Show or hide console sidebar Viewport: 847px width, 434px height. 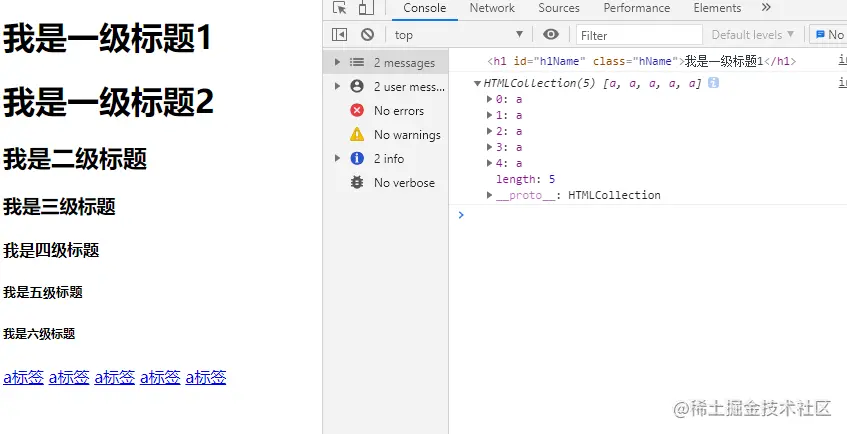339,35
